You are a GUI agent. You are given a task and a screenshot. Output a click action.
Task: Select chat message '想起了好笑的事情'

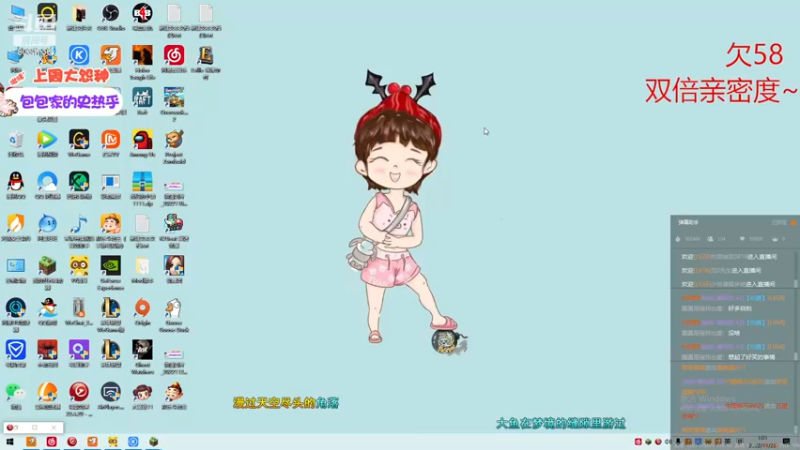(x=751, y=357)
